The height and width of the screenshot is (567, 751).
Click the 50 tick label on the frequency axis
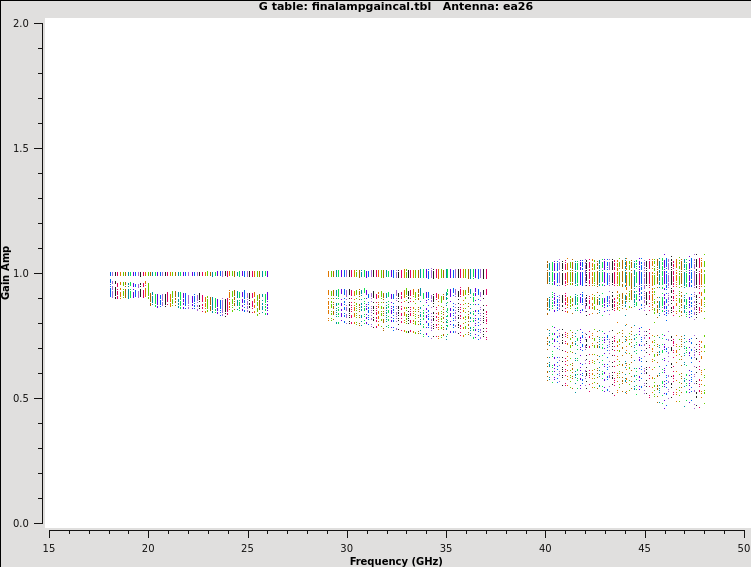tap(743, 548)
